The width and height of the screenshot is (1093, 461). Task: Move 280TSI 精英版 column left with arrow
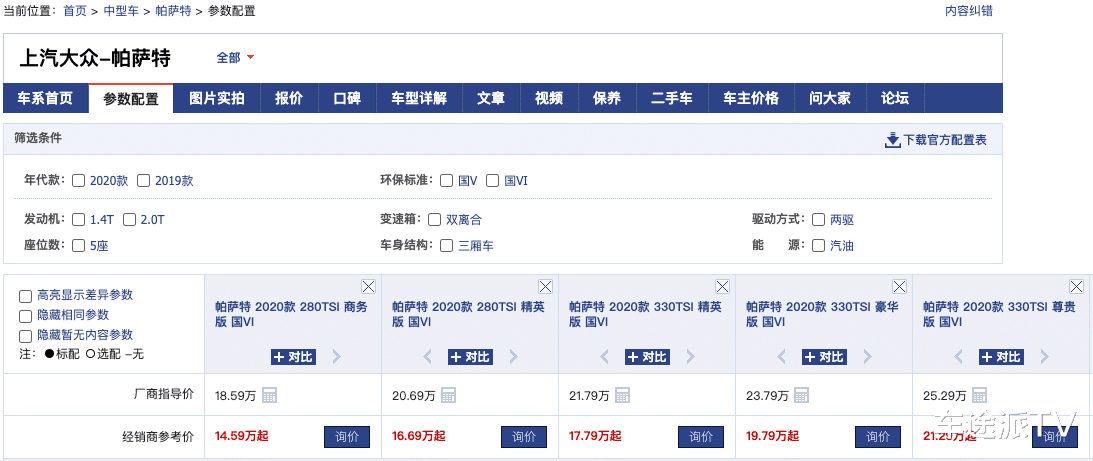pyautogui.click(x=427, y=357)
